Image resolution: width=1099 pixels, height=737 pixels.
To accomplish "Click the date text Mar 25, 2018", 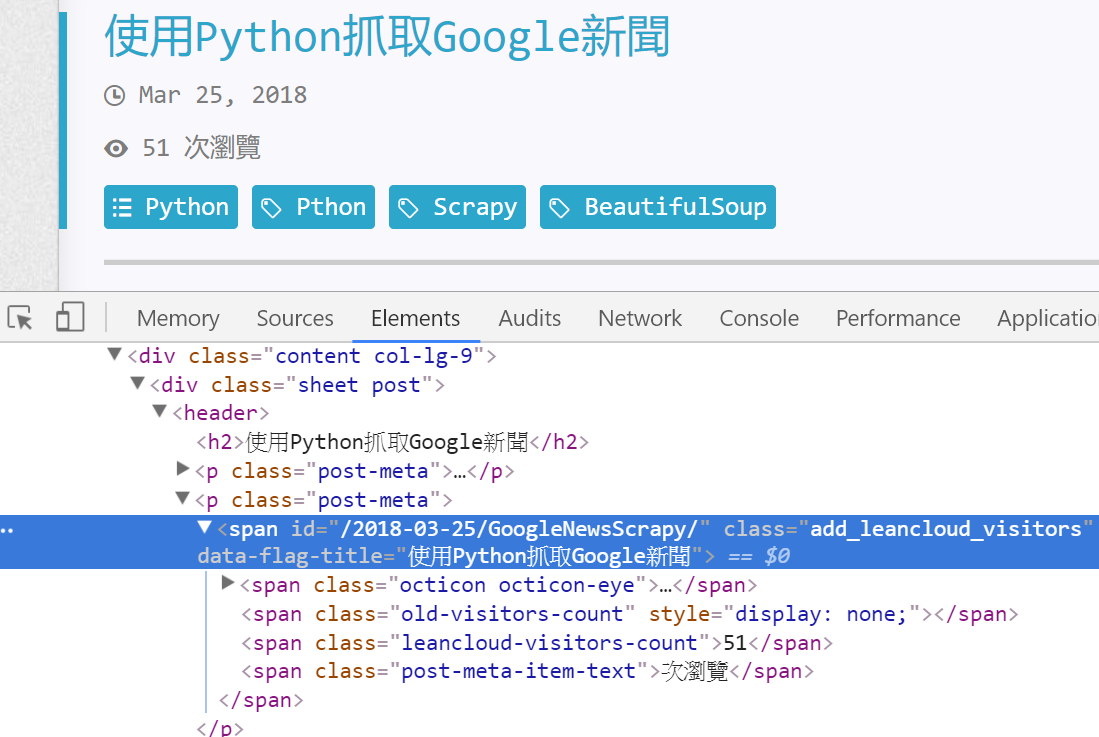I will pyautogui.click(x=223, y=95).
